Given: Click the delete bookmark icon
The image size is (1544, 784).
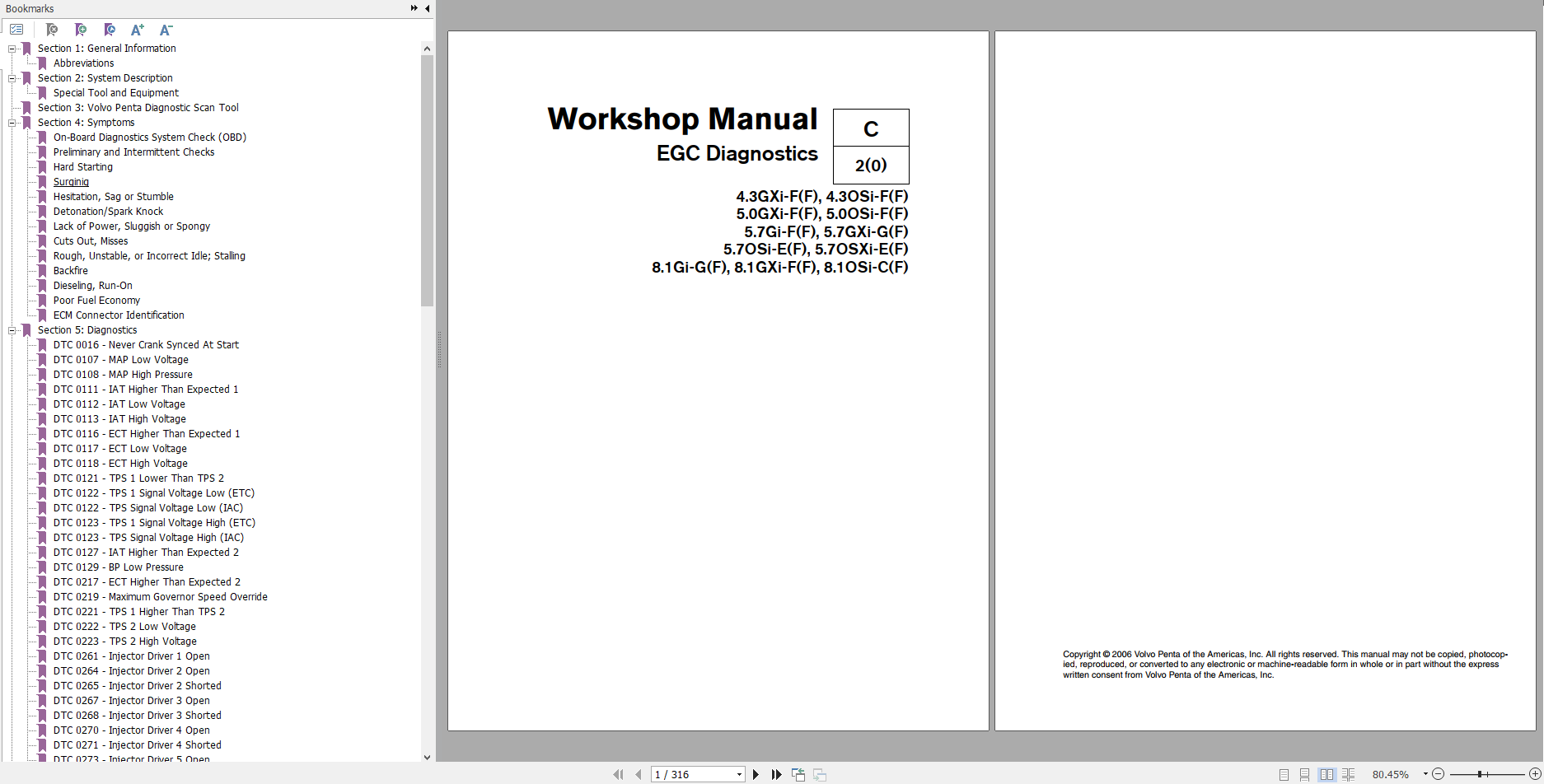Looking at the screenshot, I should pyautogui.click(x=52, y=30).
